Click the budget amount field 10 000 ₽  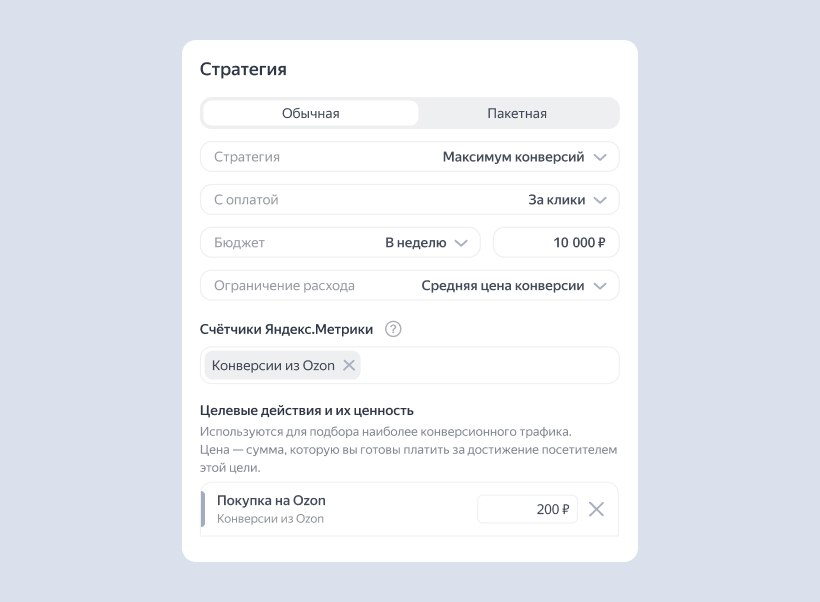click(556, 243)
